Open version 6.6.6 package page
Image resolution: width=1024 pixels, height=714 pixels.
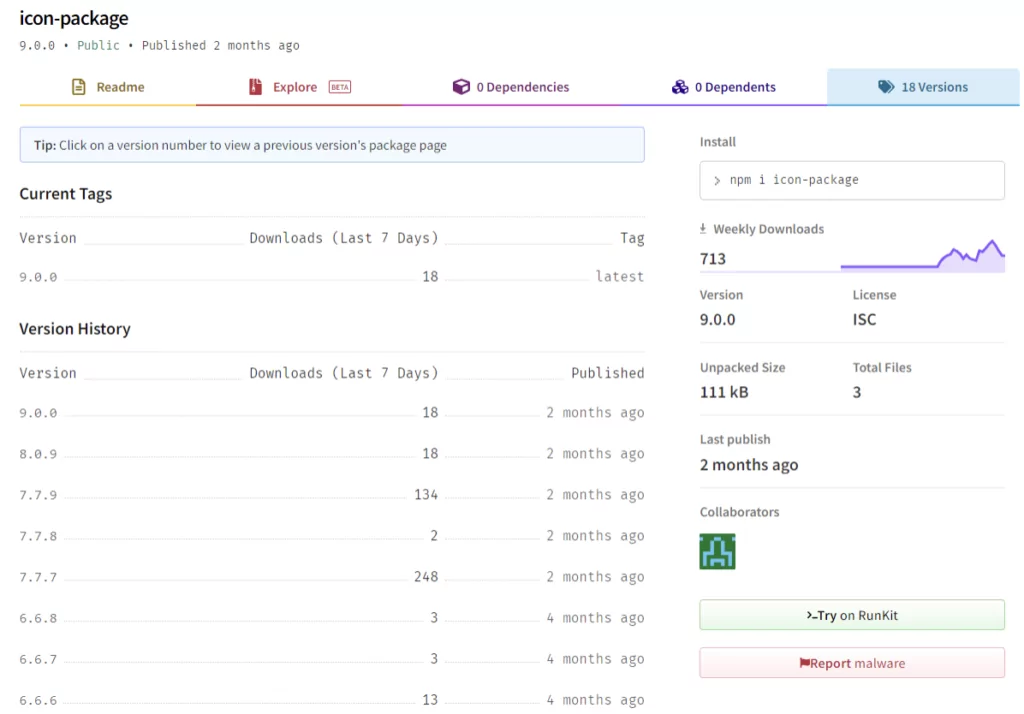(x=38, y=700)
